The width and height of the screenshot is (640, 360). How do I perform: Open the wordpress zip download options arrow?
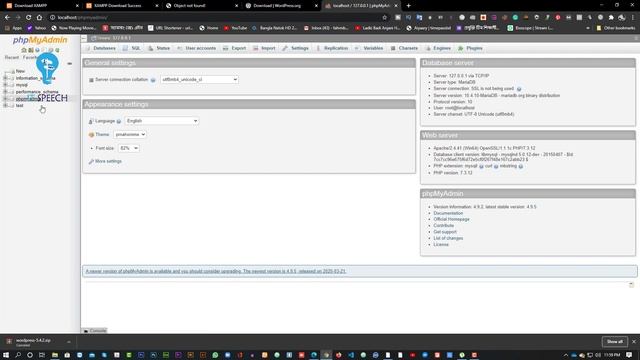(x=69, y=342)
